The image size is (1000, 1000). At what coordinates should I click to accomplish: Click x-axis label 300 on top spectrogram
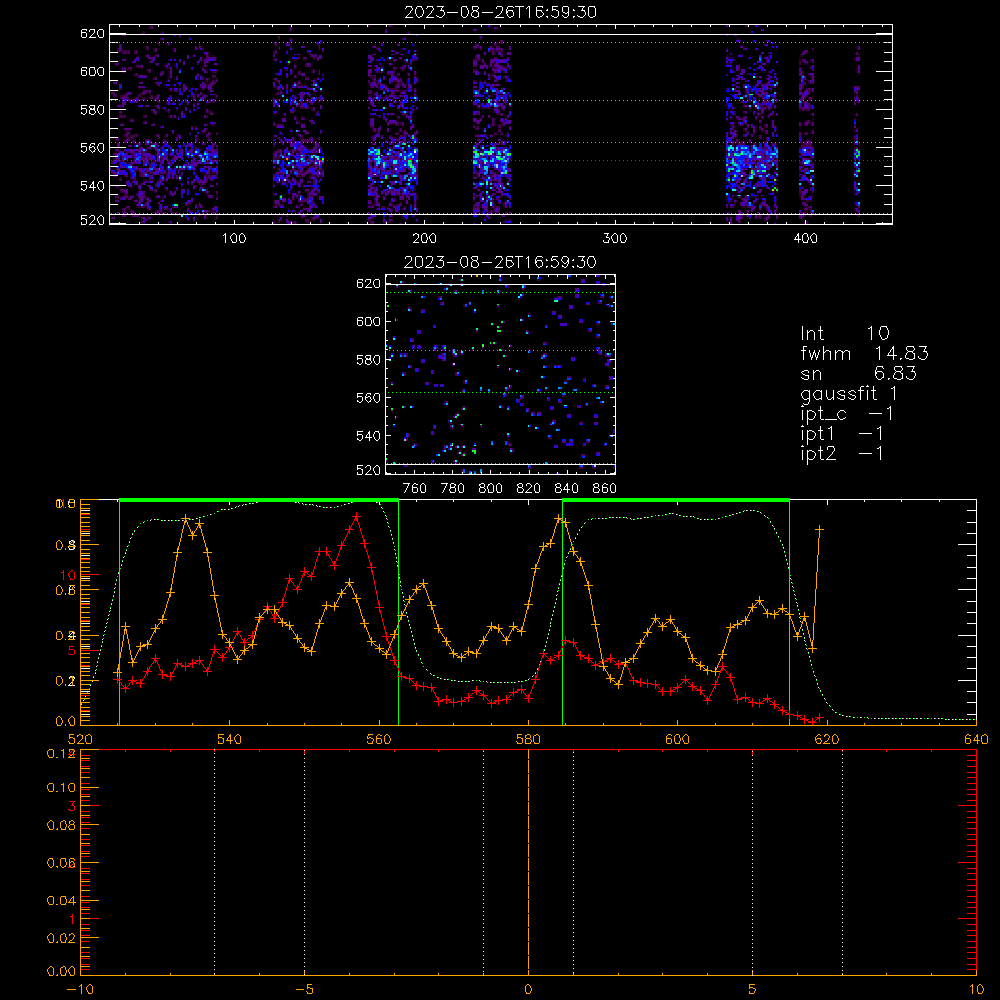tap(615, 238)
